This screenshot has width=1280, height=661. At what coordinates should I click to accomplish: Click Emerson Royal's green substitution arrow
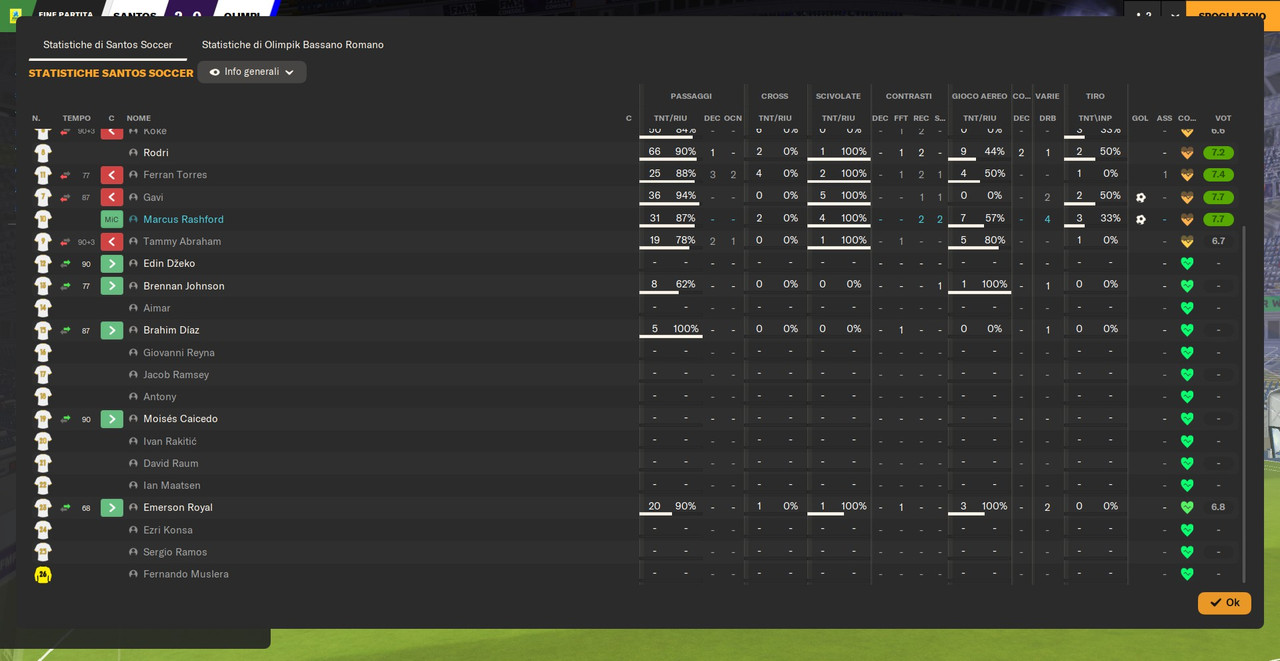click(x=112, y=508)
